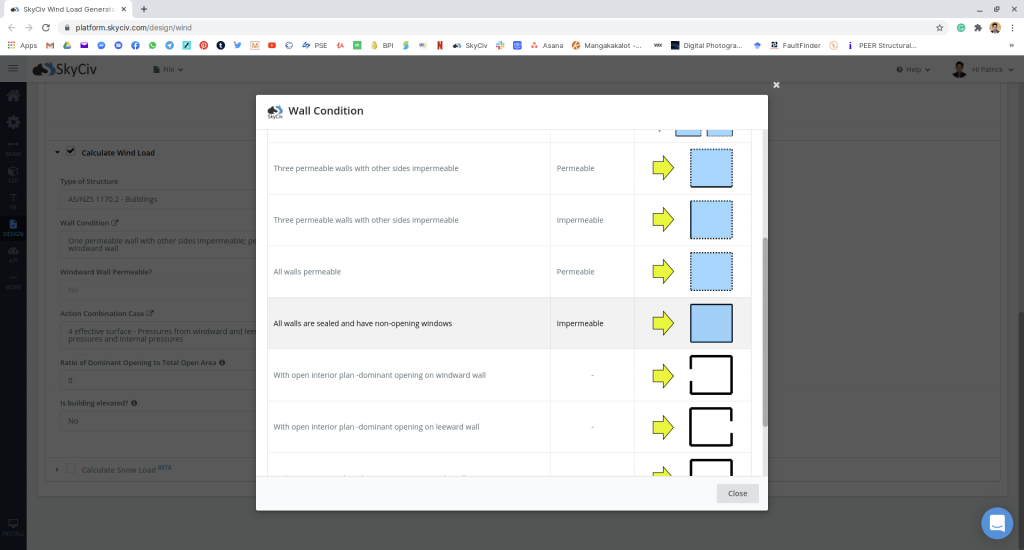Screen dimensions: 1024x550
Task: Click the yellow arrow in All walls permeable row
Action: pos(663,271)
